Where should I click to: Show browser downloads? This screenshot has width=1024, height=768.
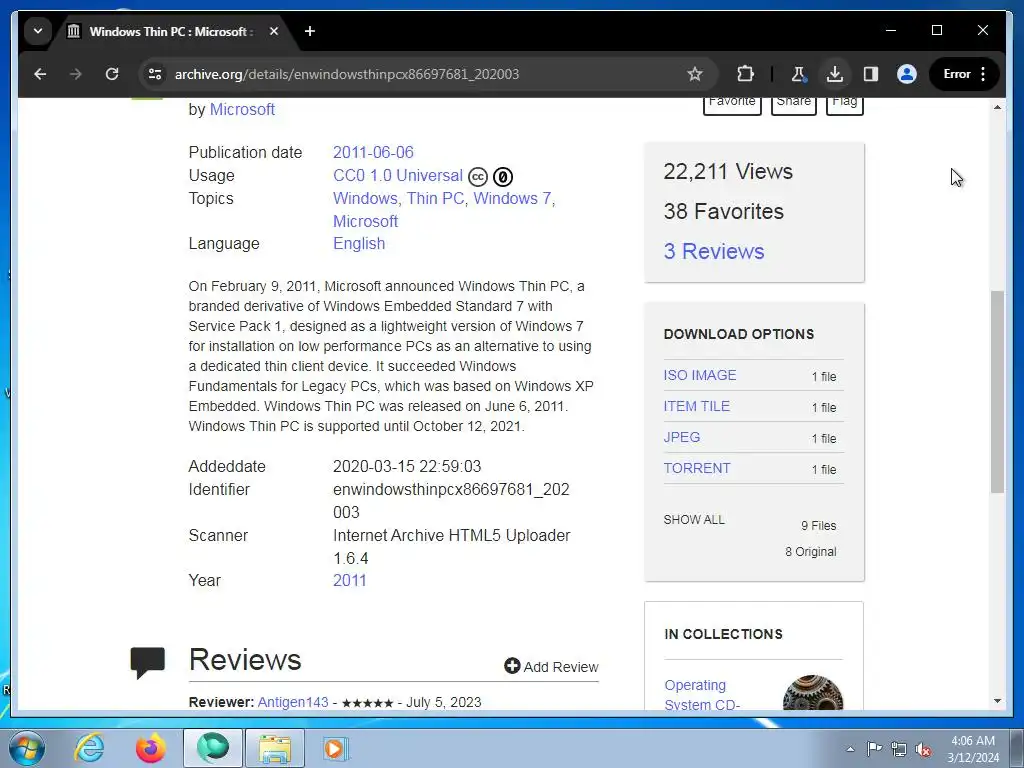point(835,74)
